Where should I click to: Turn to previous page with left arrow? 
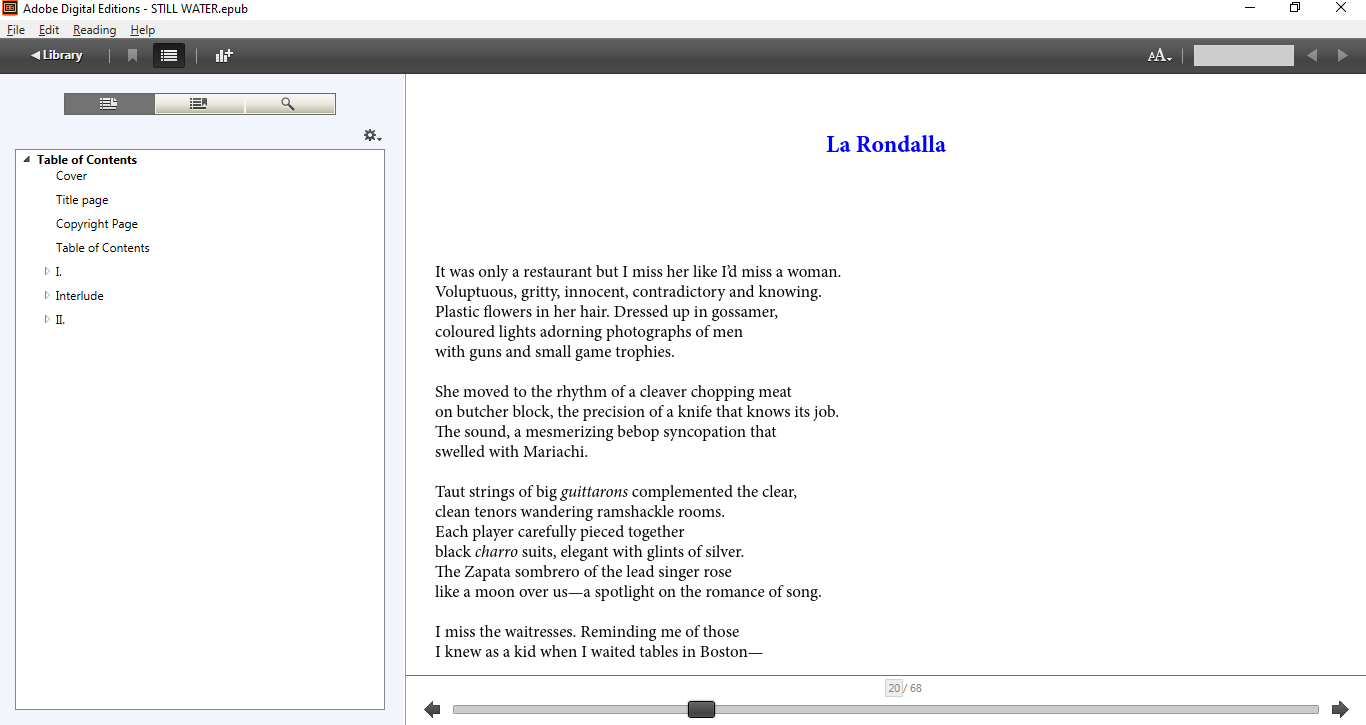pos(432,710)
